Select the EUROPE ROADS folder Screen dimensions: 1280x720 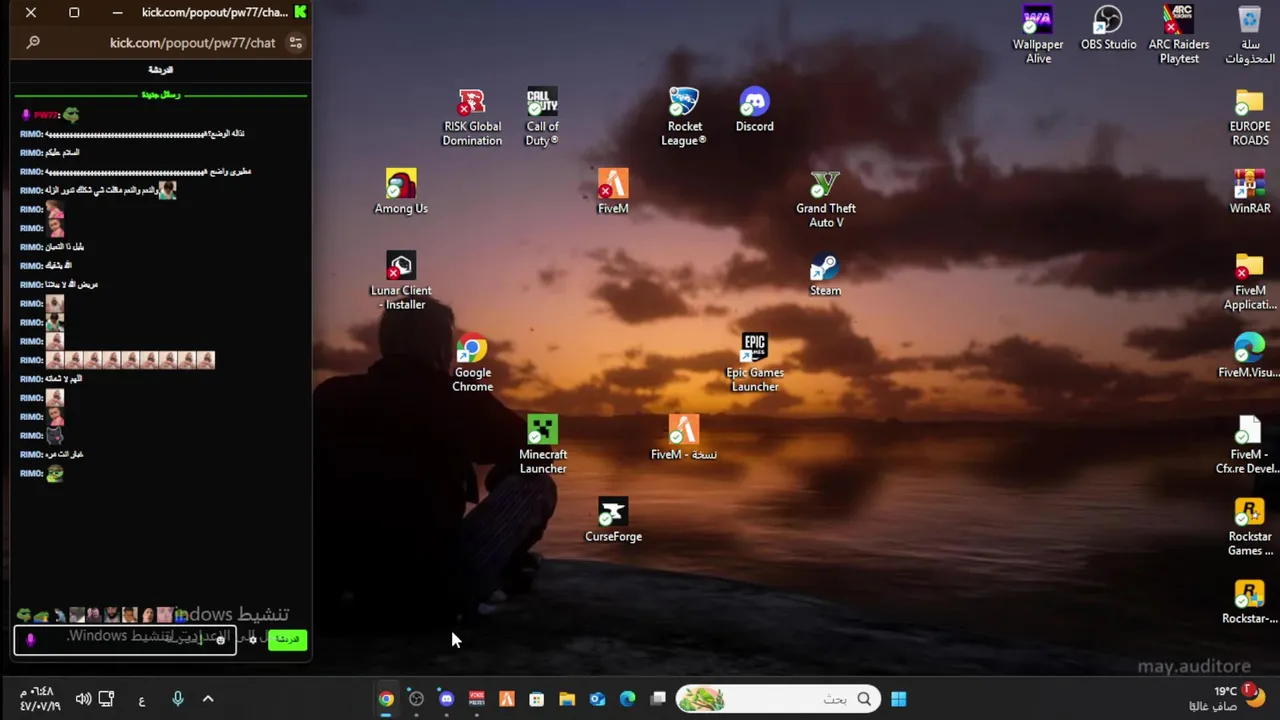point(1249,117)
